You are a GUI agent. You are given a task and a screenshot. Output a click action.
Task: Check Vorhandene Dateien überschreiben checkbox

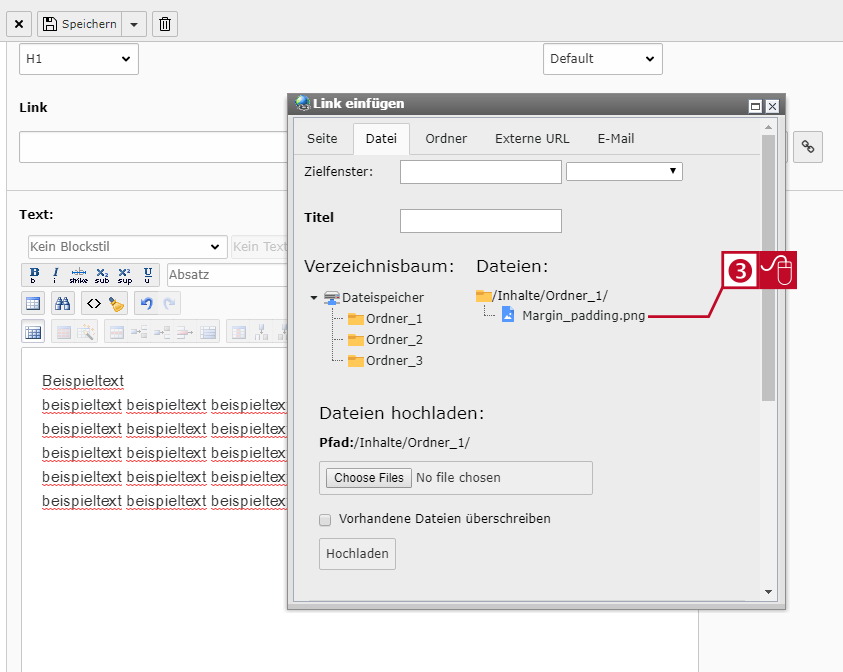click(x=325, y=520)
